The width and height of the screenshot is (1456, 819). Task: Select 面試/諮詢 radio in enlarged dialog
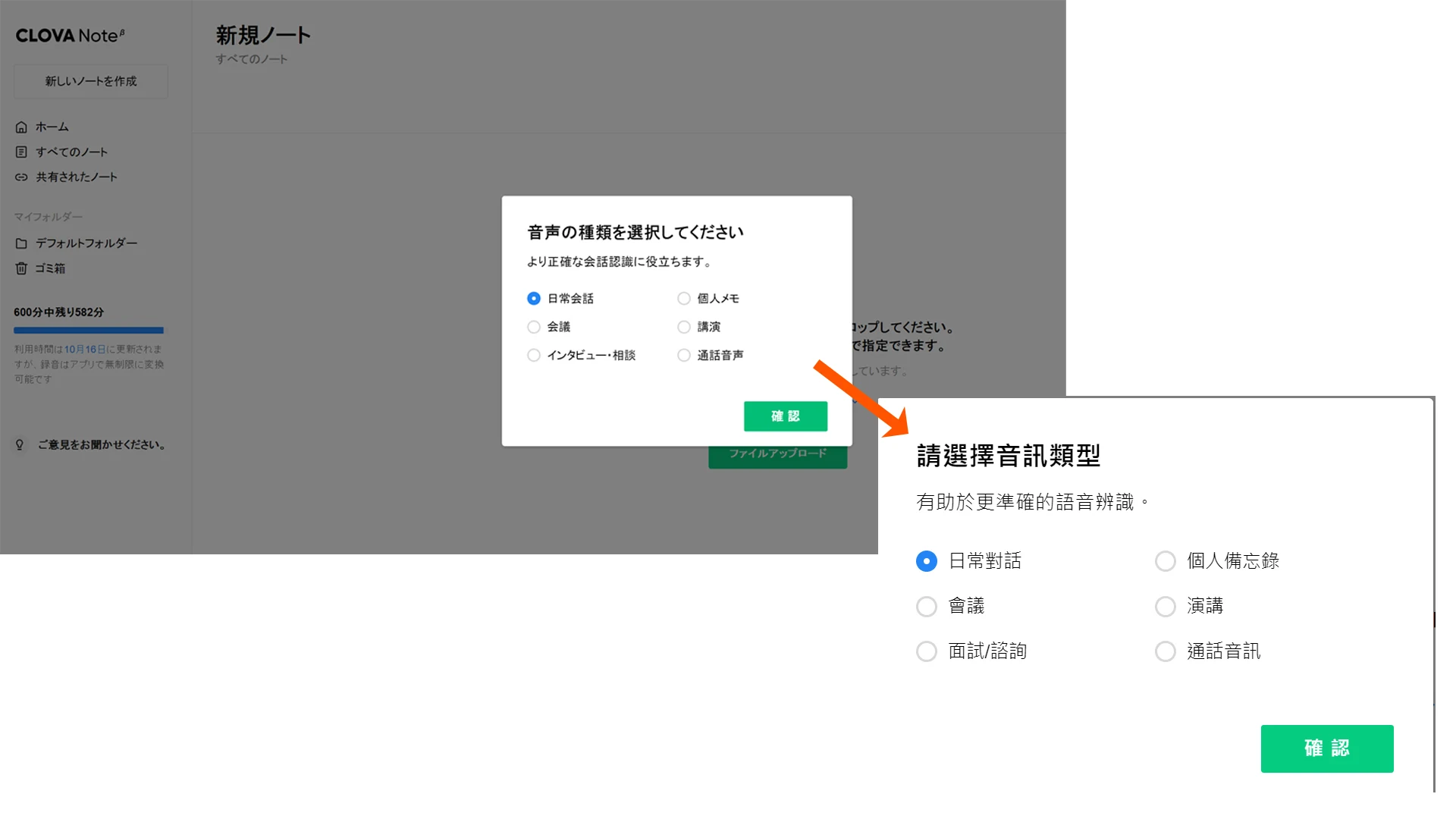[927, 651]
